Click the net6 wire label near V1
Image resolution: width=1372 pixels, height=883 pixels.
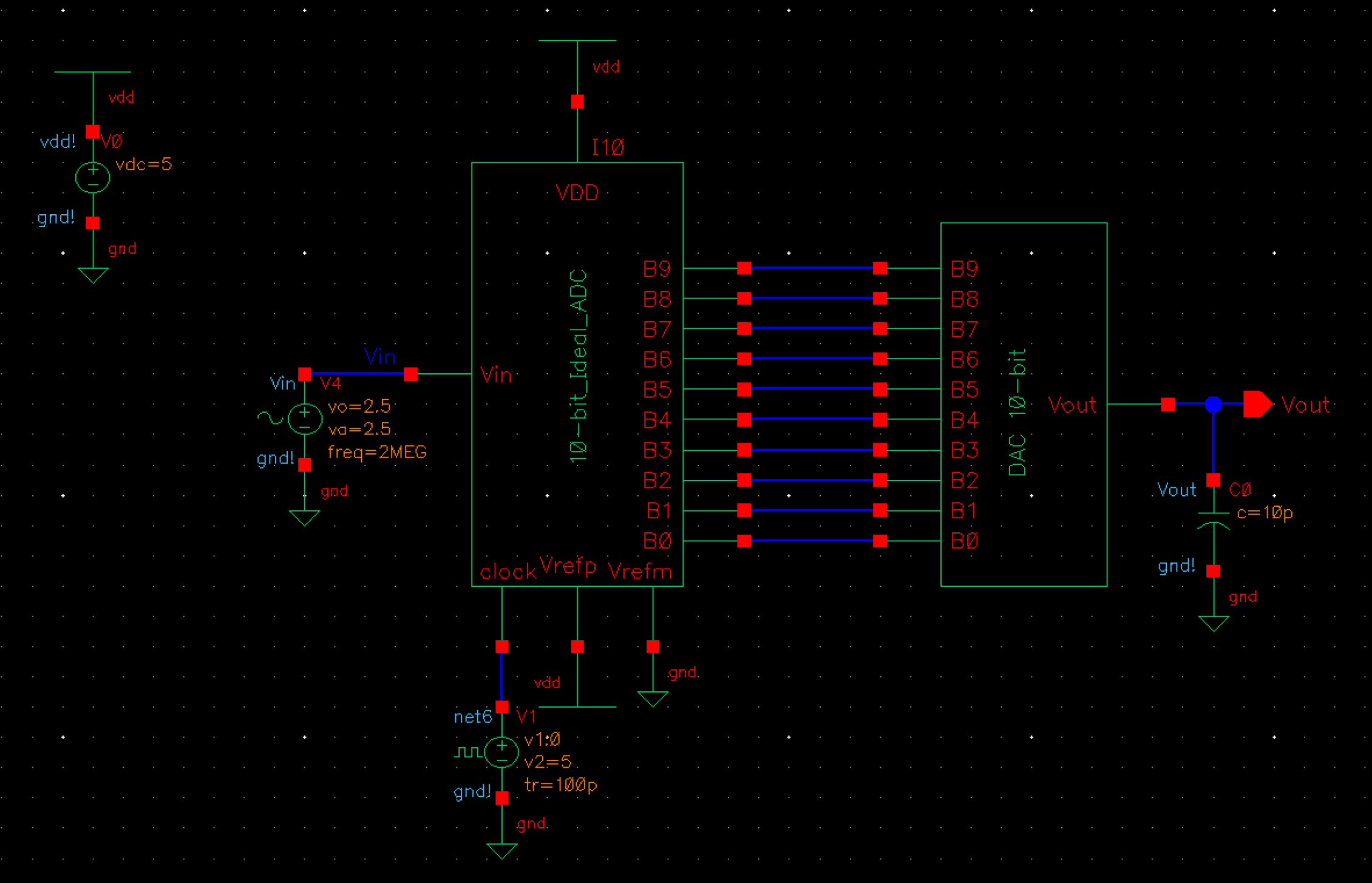(474, 717)
